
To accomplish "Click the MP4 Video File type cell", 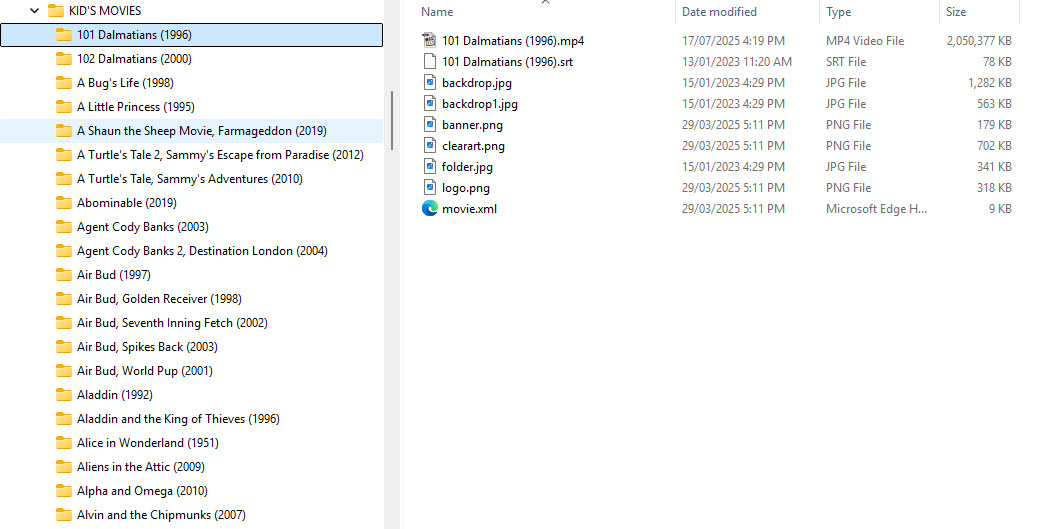I will pos(865,41).
